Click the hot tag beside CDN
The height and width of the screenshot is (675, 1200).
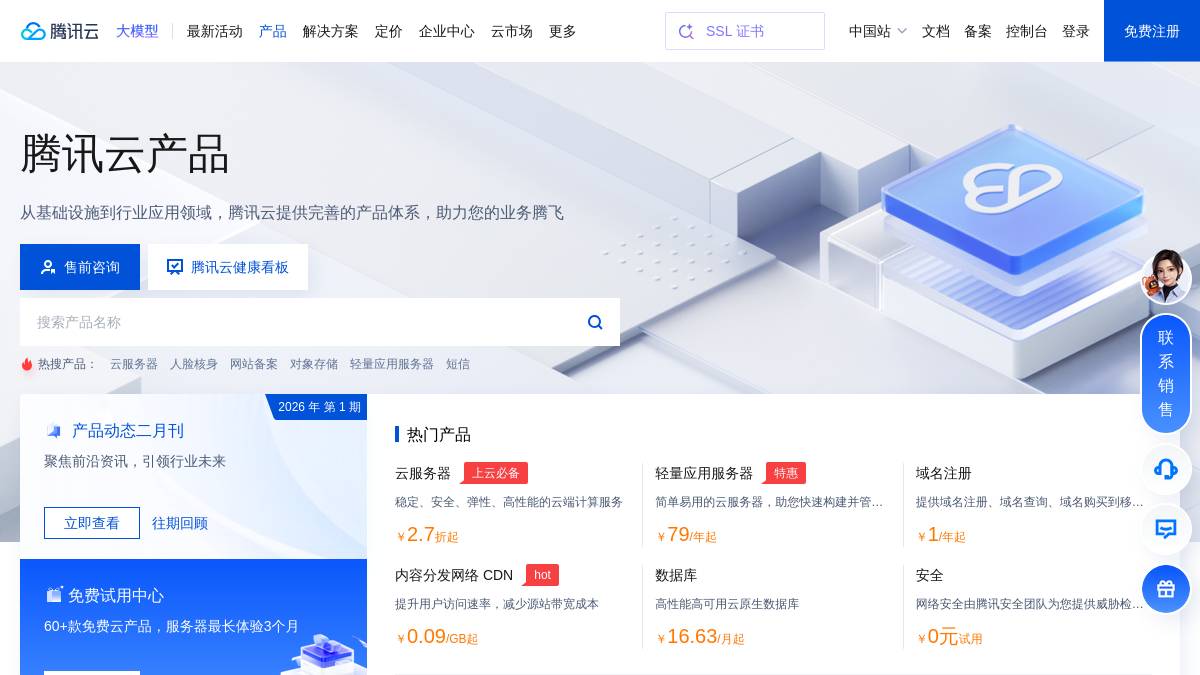click(x=542, y=575)
